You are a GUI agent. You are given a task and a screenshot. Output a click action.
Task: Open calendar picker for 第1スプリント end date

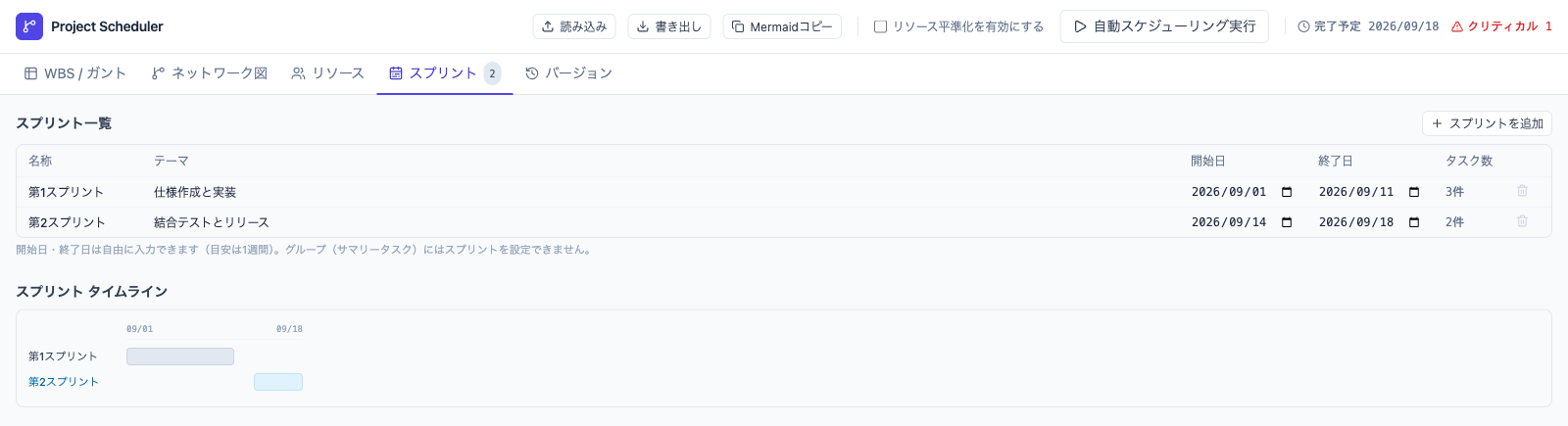[x=1414, y=192]
